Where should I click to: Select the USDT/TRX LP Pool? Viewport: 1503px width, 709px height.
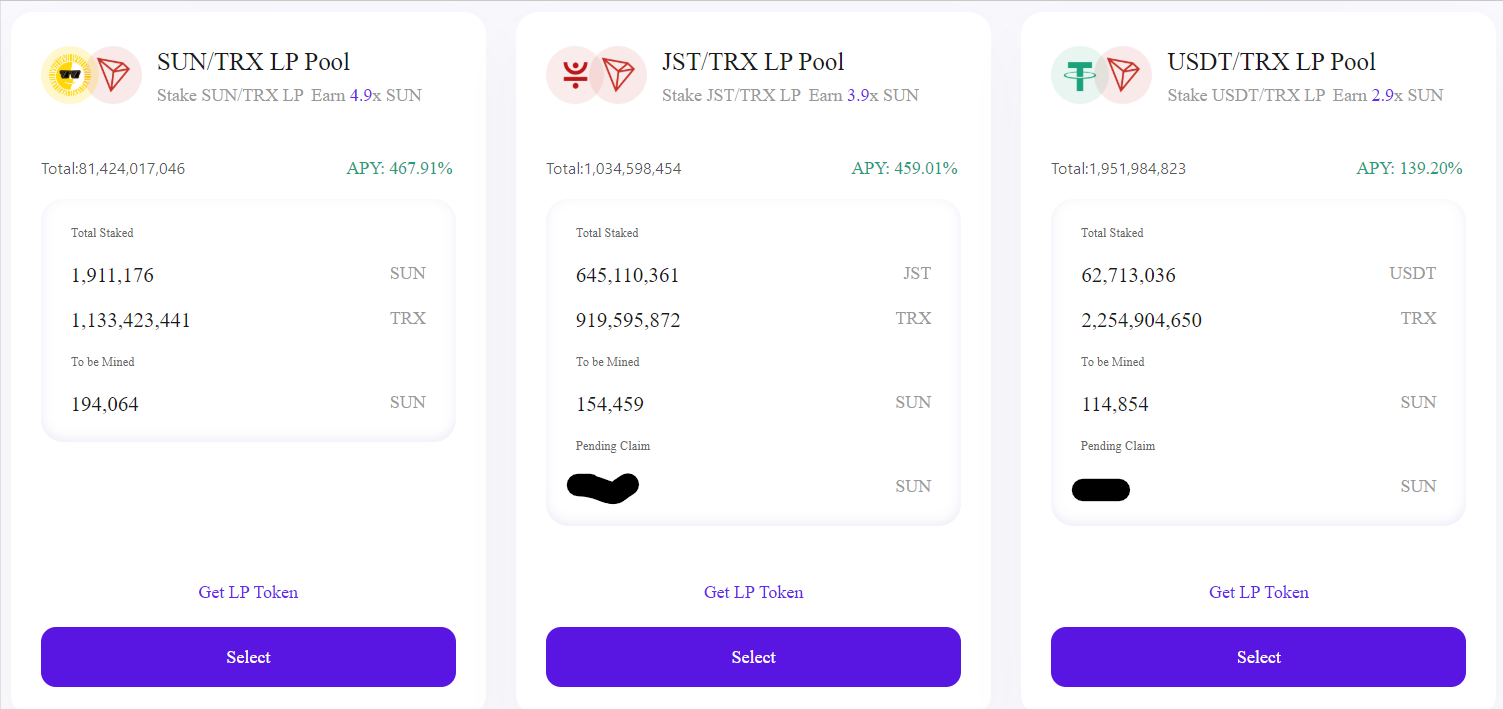(x=1258, y=657)
